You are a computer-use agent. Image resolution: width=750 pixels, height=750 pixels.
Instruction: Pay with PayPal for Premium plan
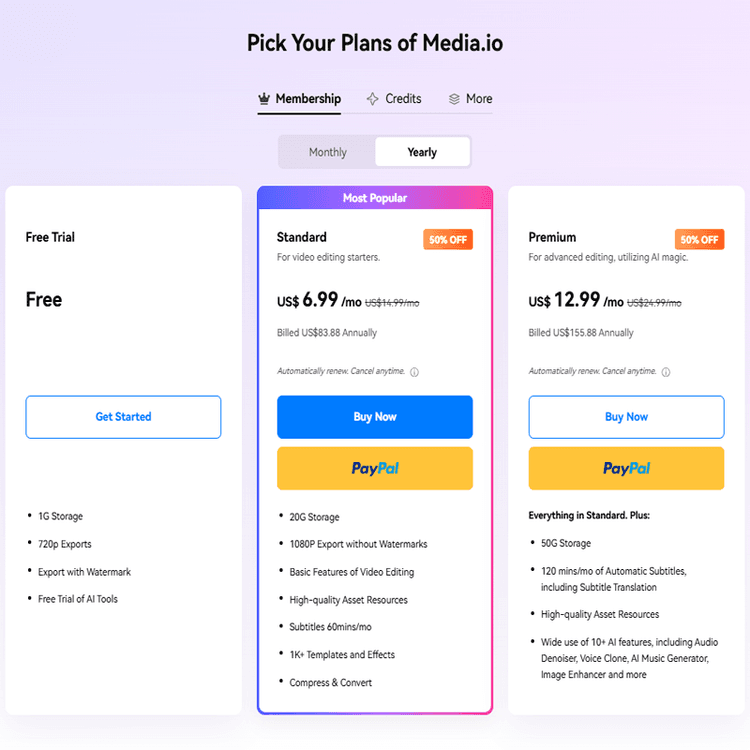coord(626,468)
